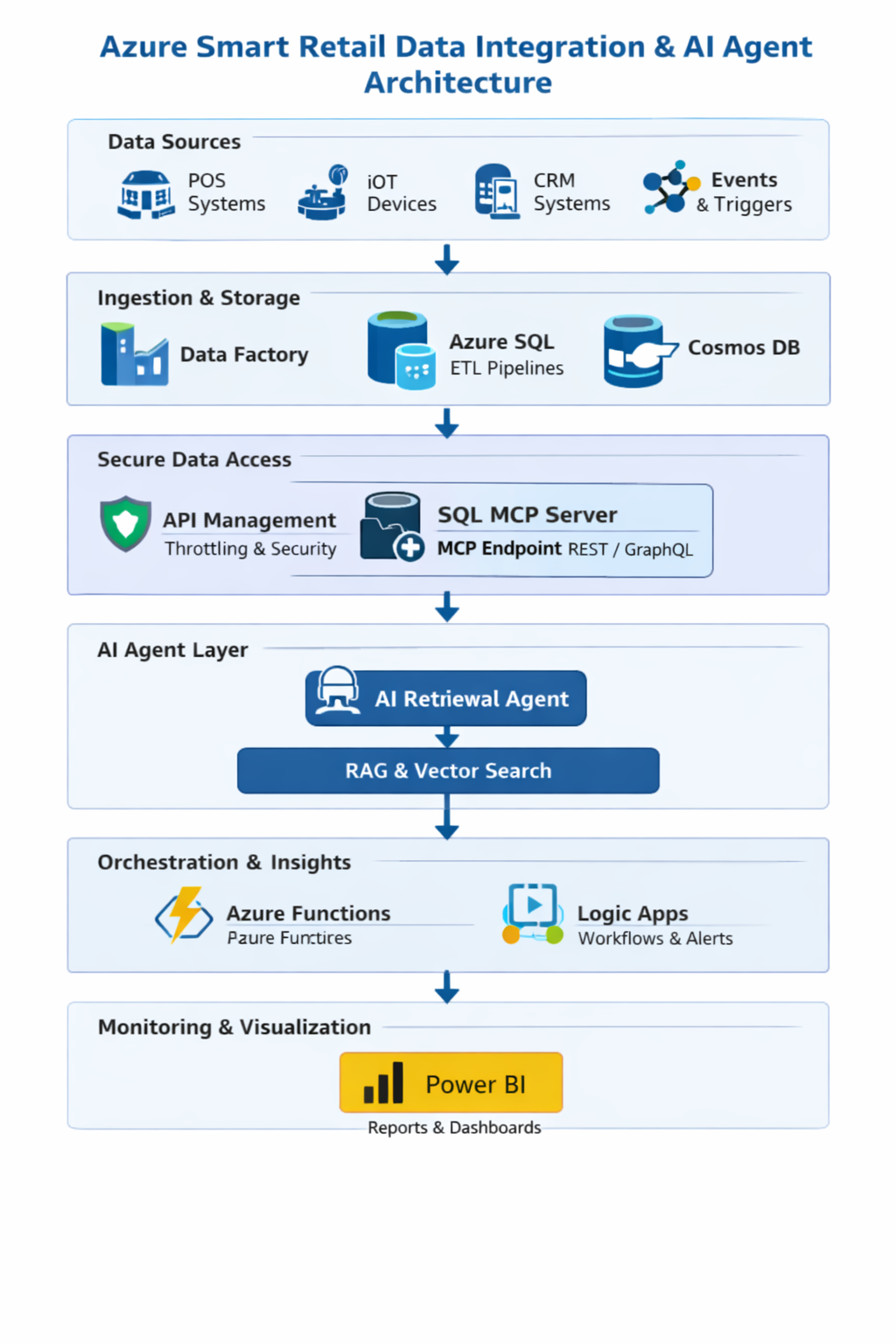Select the Azure SQL database icon
Image resolution: width=896 pixels, height=1344 pixels.
point(401,350)
